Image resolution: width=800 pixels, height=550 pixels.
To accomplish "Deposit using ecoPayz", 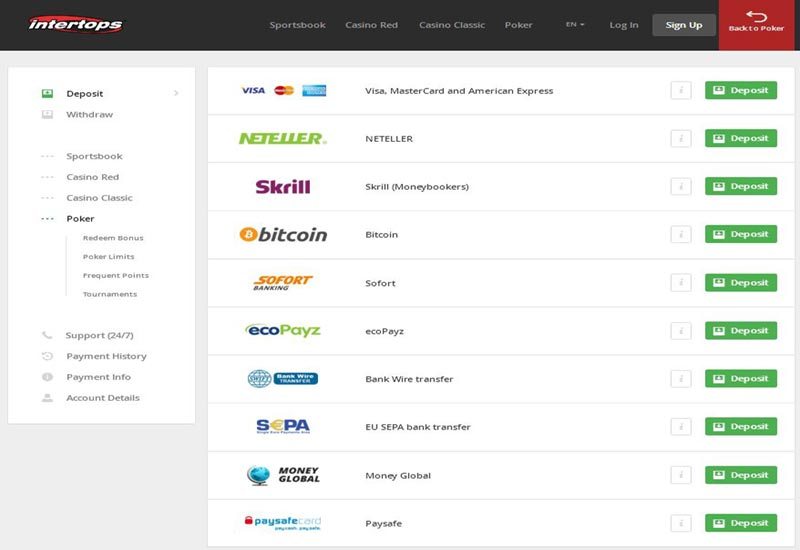I will click(x=741, y=331).
